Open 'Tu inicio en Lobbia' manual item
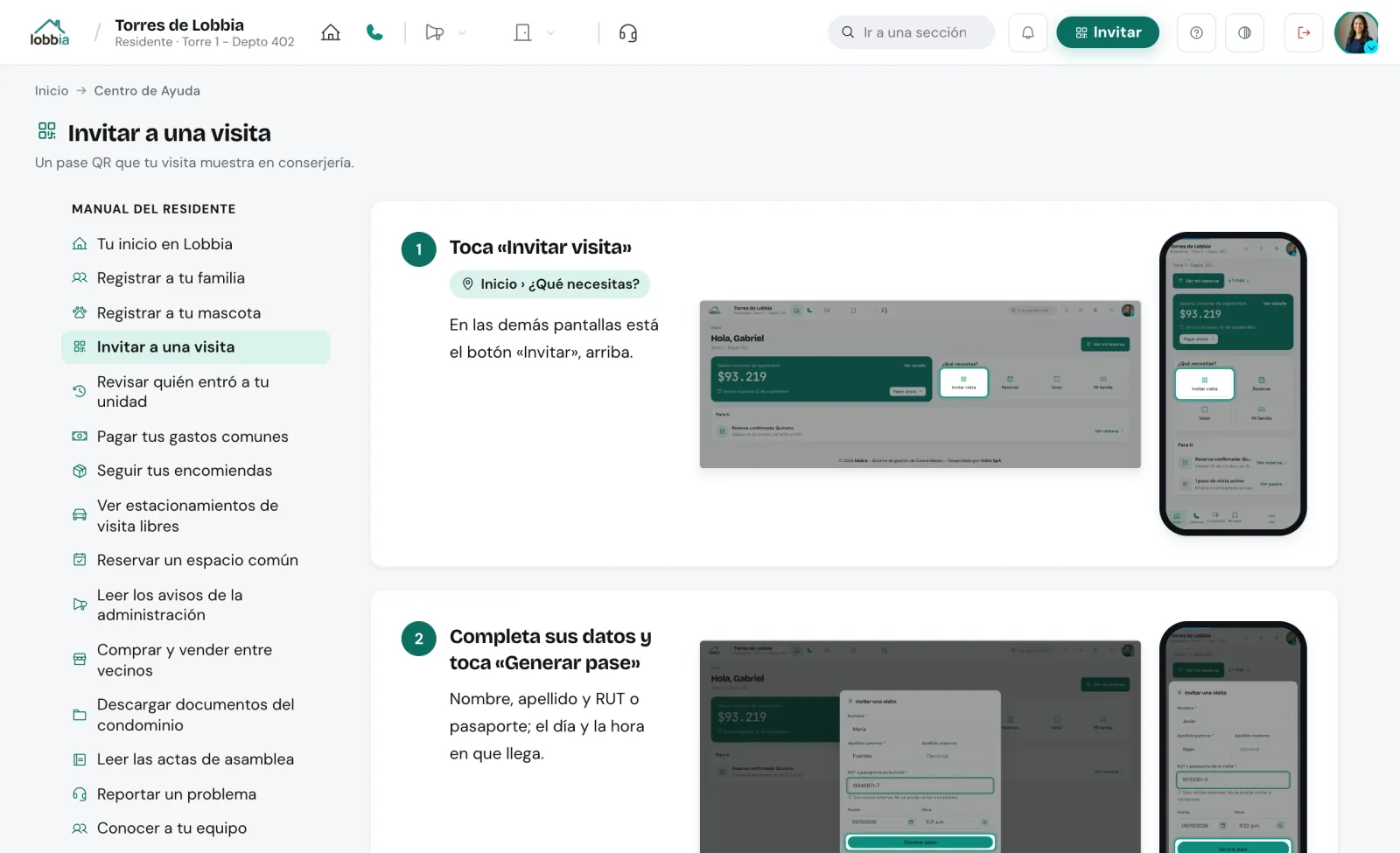 pyautogui.click(x=196, y=244)
